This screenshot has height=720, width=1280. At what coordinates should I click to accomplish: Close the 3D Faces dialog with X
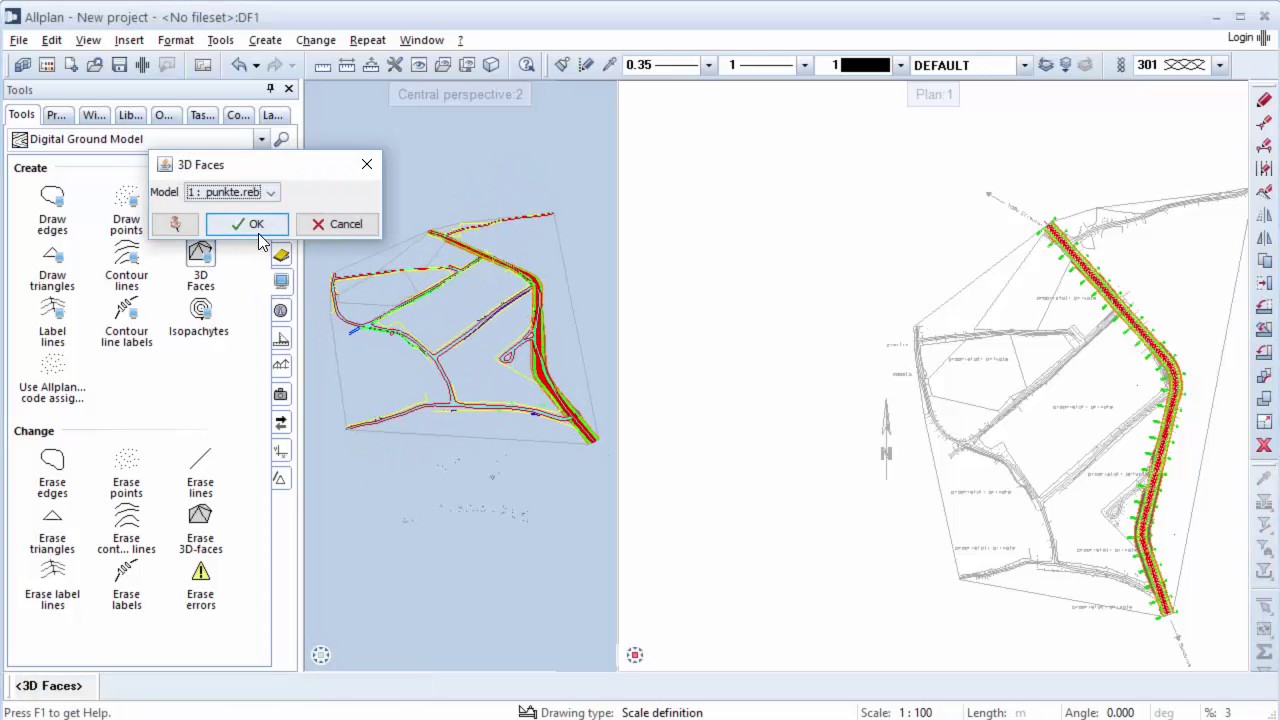(367, 164)
